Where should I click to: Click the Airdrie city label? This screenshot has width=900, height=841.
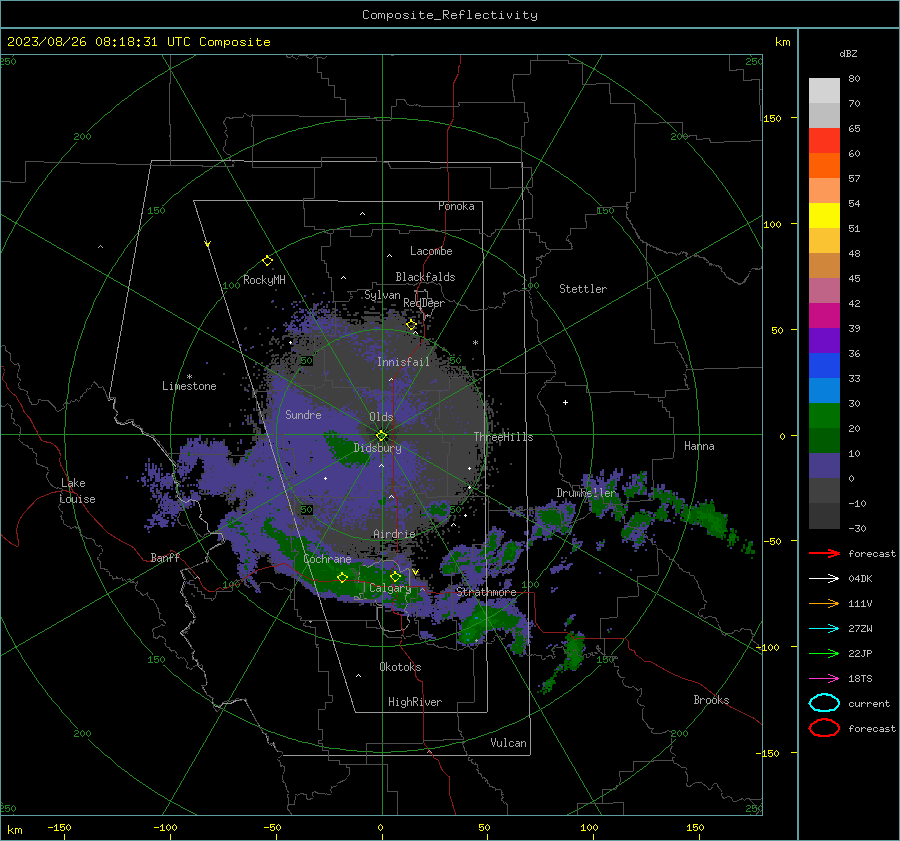394,534
